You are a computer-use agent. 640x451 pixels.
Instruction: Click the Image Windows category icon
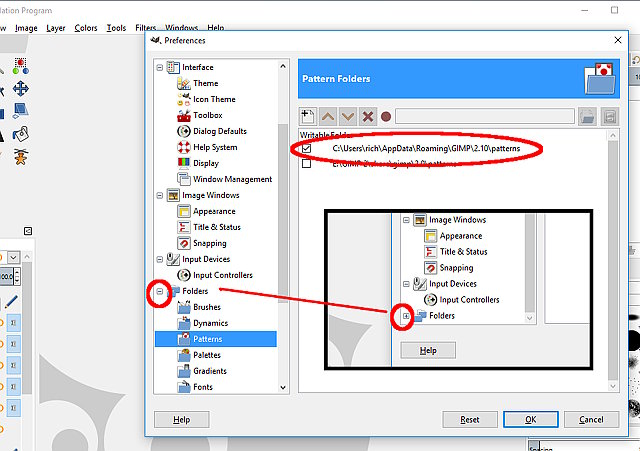pos(173,195)
